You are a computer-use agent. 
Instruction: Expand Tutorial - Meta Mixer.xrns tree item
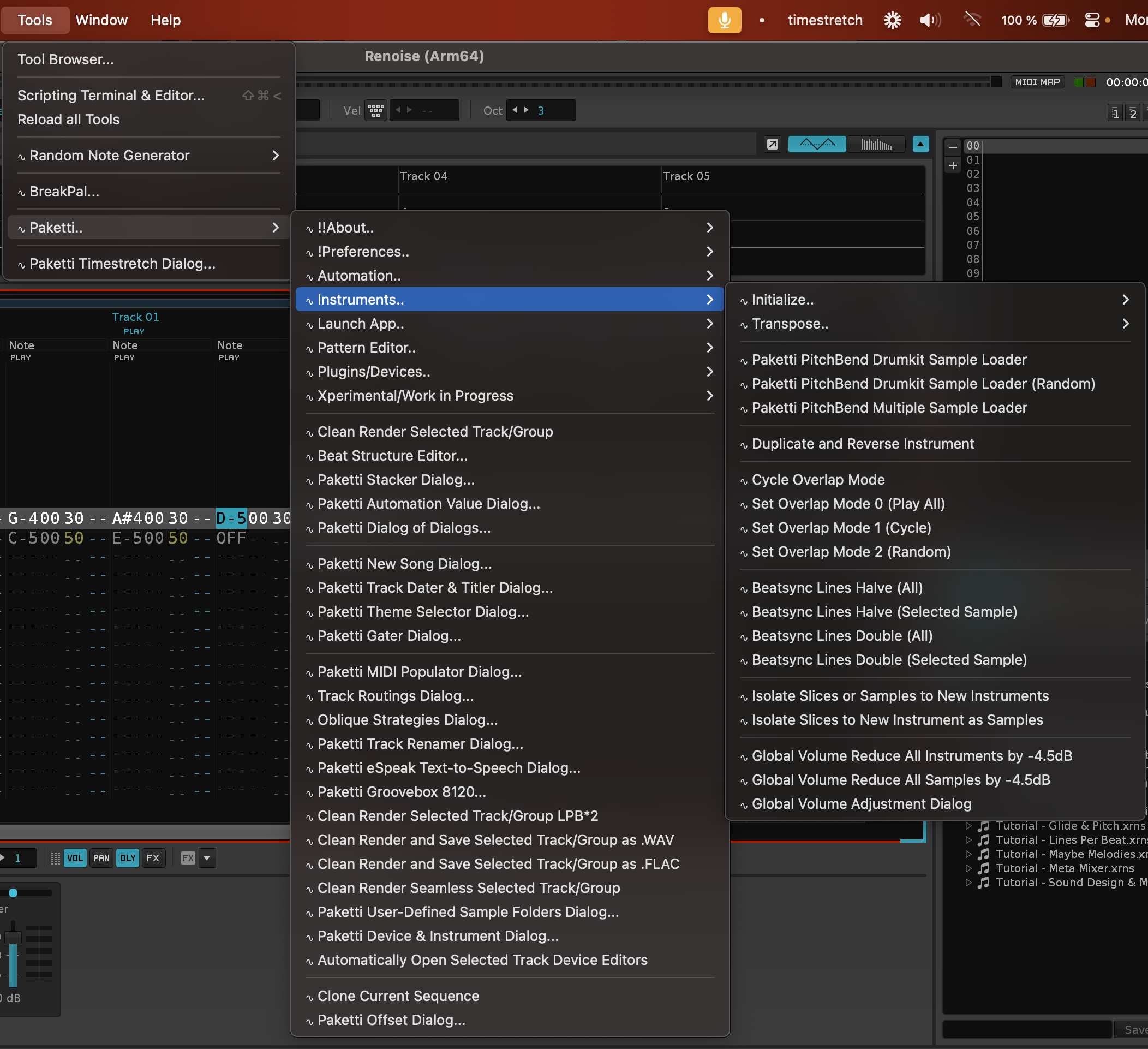coord(968,868)
